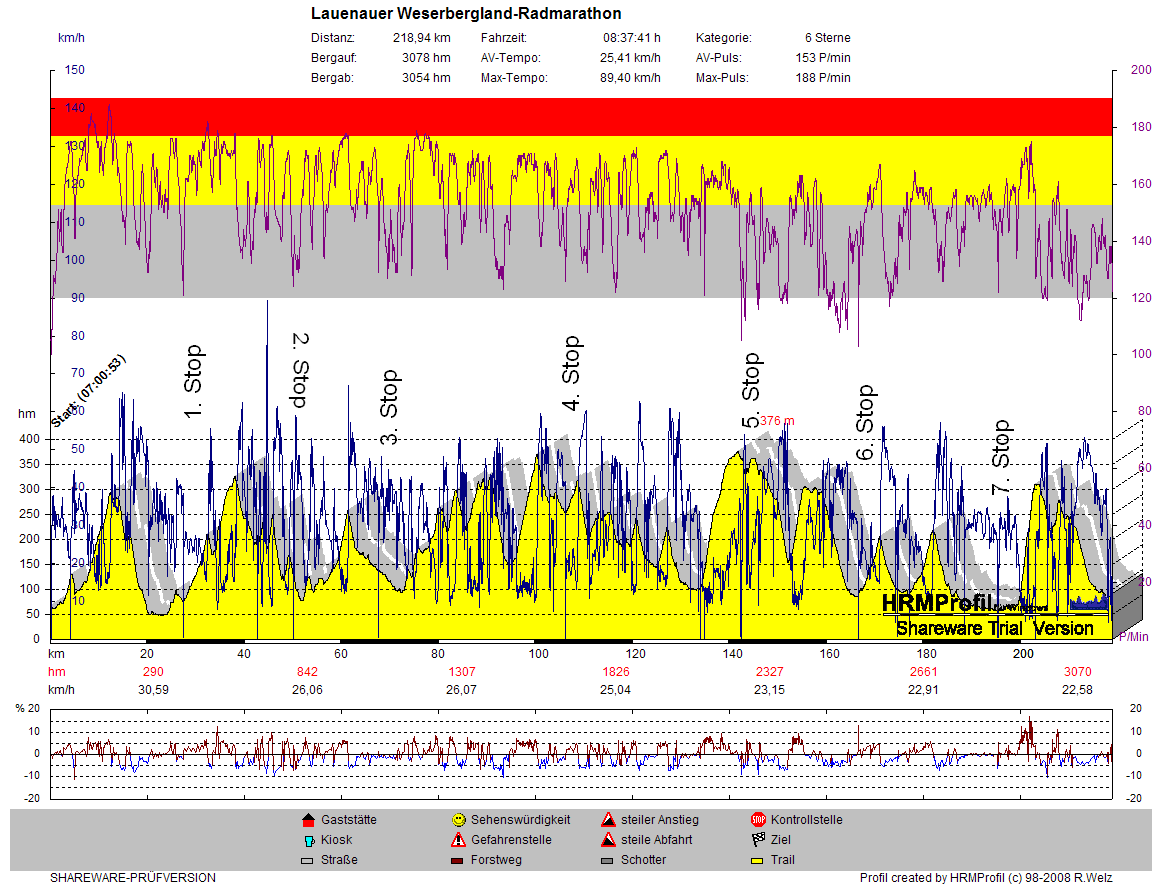Select the Schotter gray legend swatch

tap(607, 860)
